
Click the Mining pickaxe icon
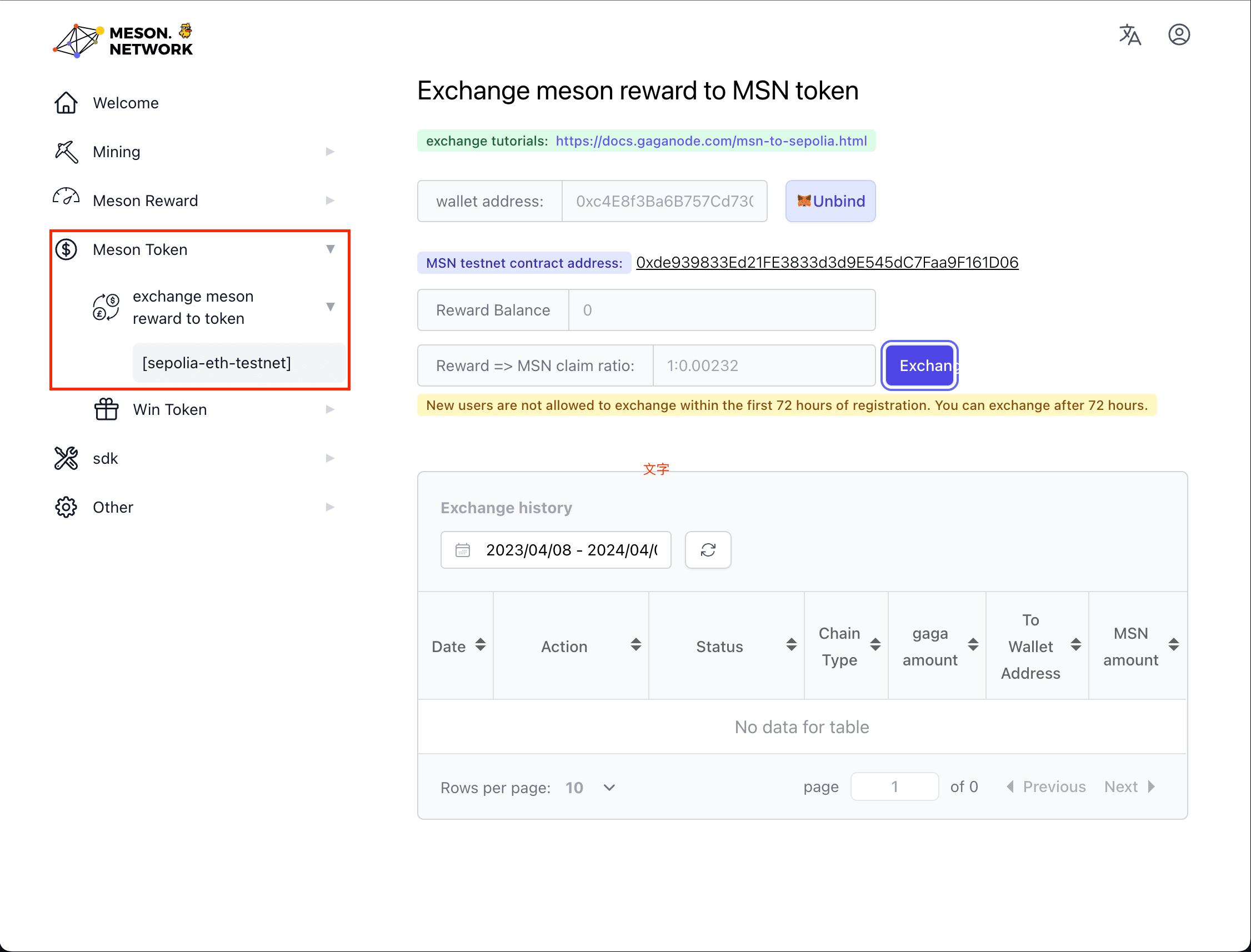[x=66, y=152]
